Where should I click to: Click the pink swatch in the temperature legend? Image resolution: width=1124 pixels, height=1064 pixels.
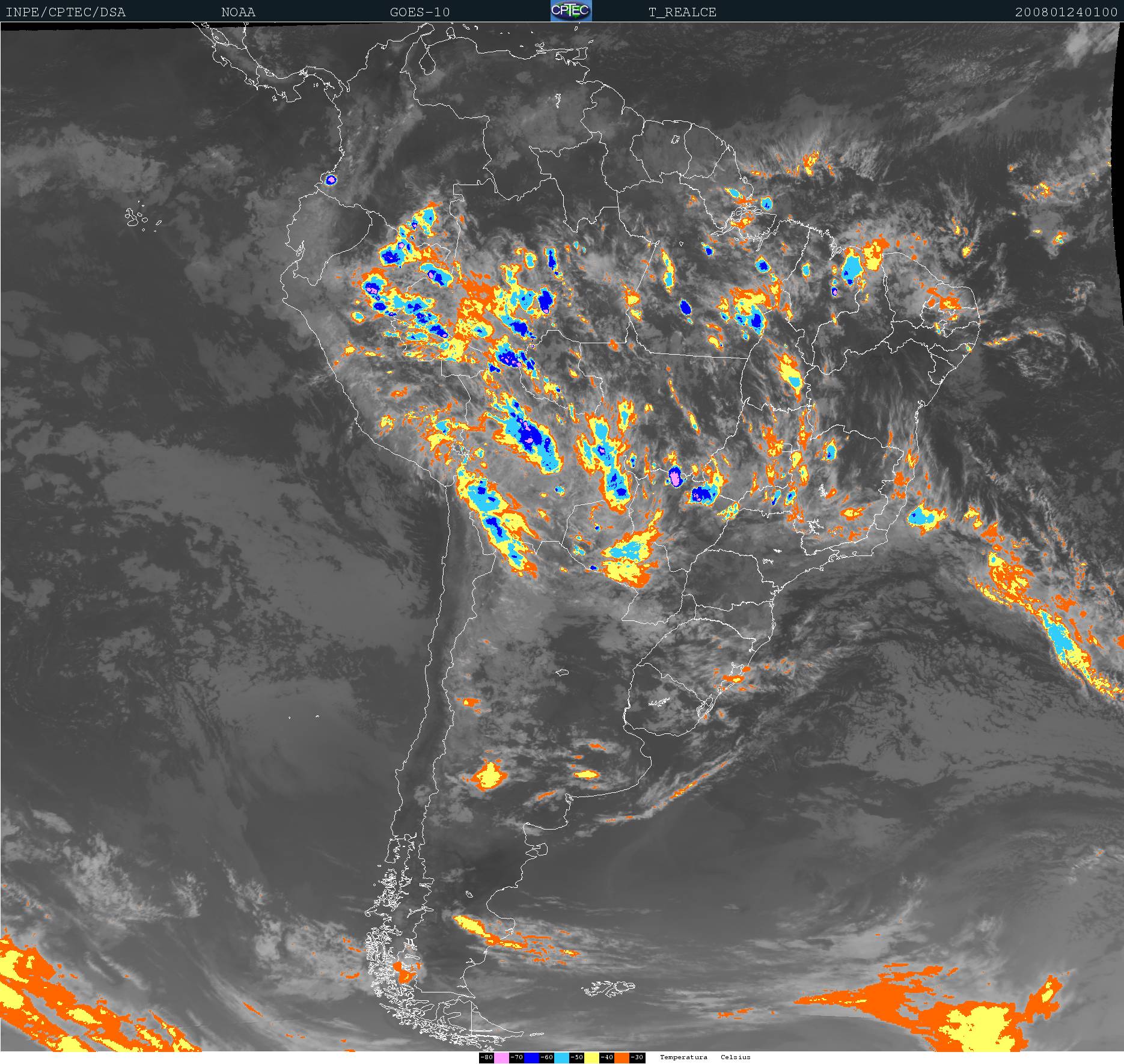coord(501,1057)
